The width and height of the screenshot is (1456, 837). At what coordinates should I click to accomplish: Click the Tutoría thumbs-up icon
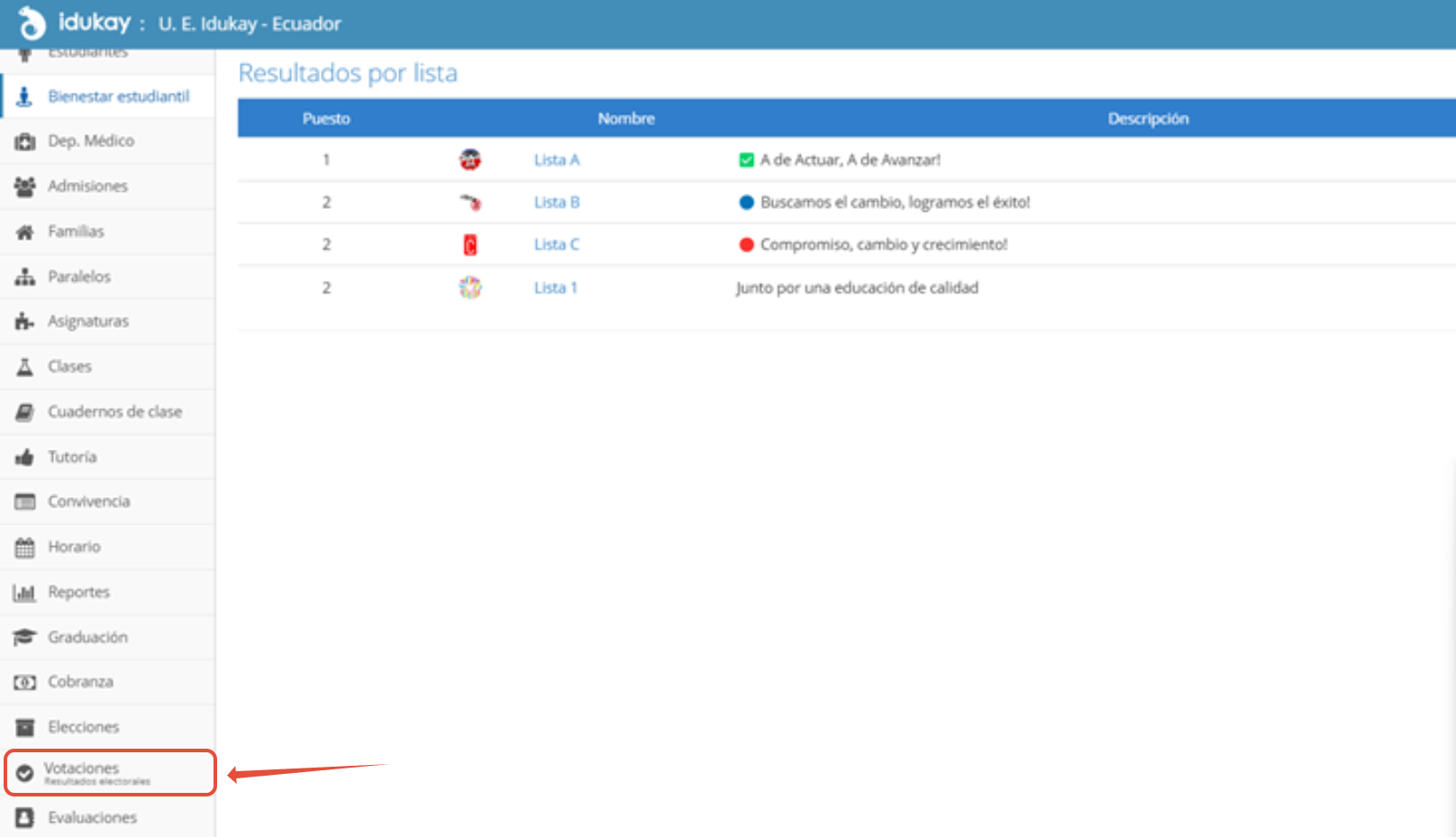point(24,457)
